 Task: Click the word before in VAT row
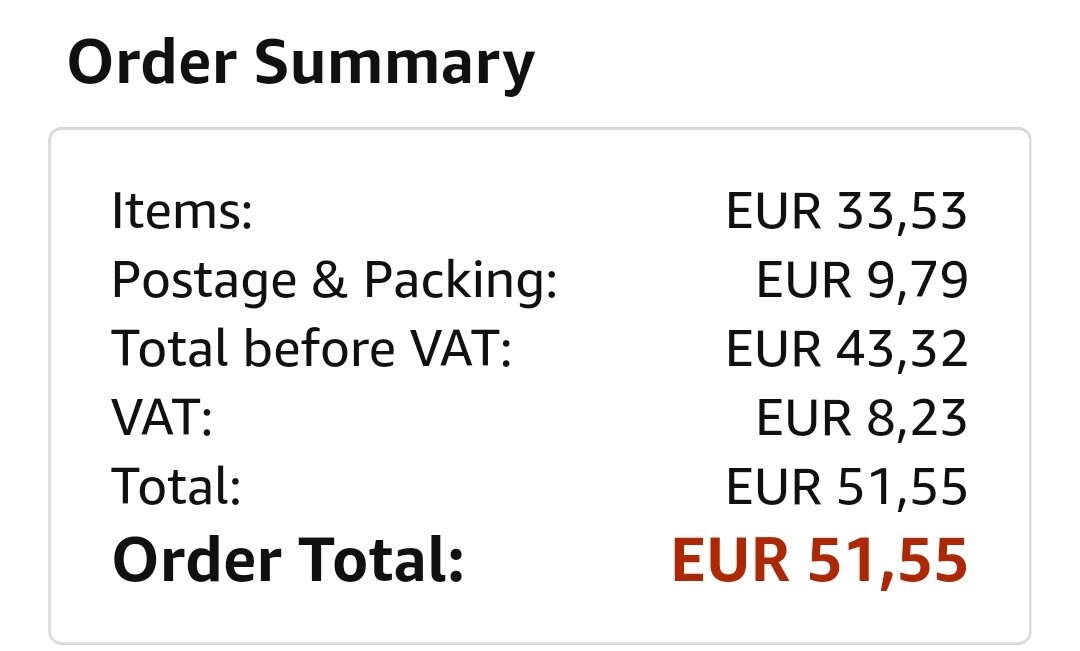coord(320,348)
